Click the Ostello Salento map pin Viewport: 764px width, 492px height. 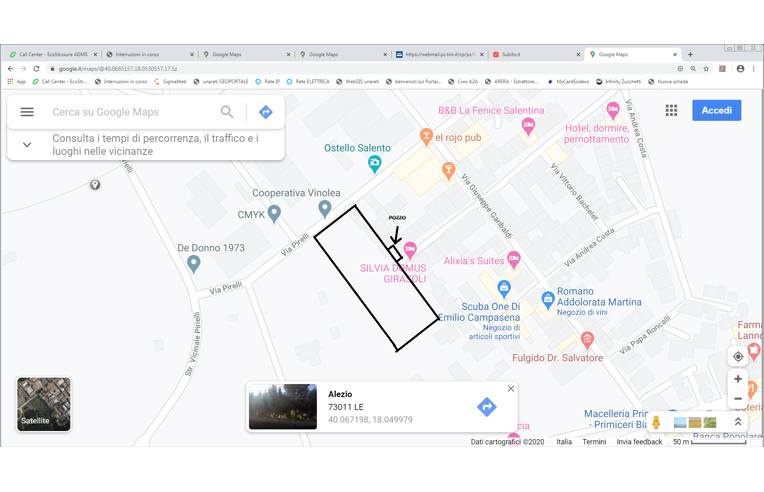(x=374, y=164)
